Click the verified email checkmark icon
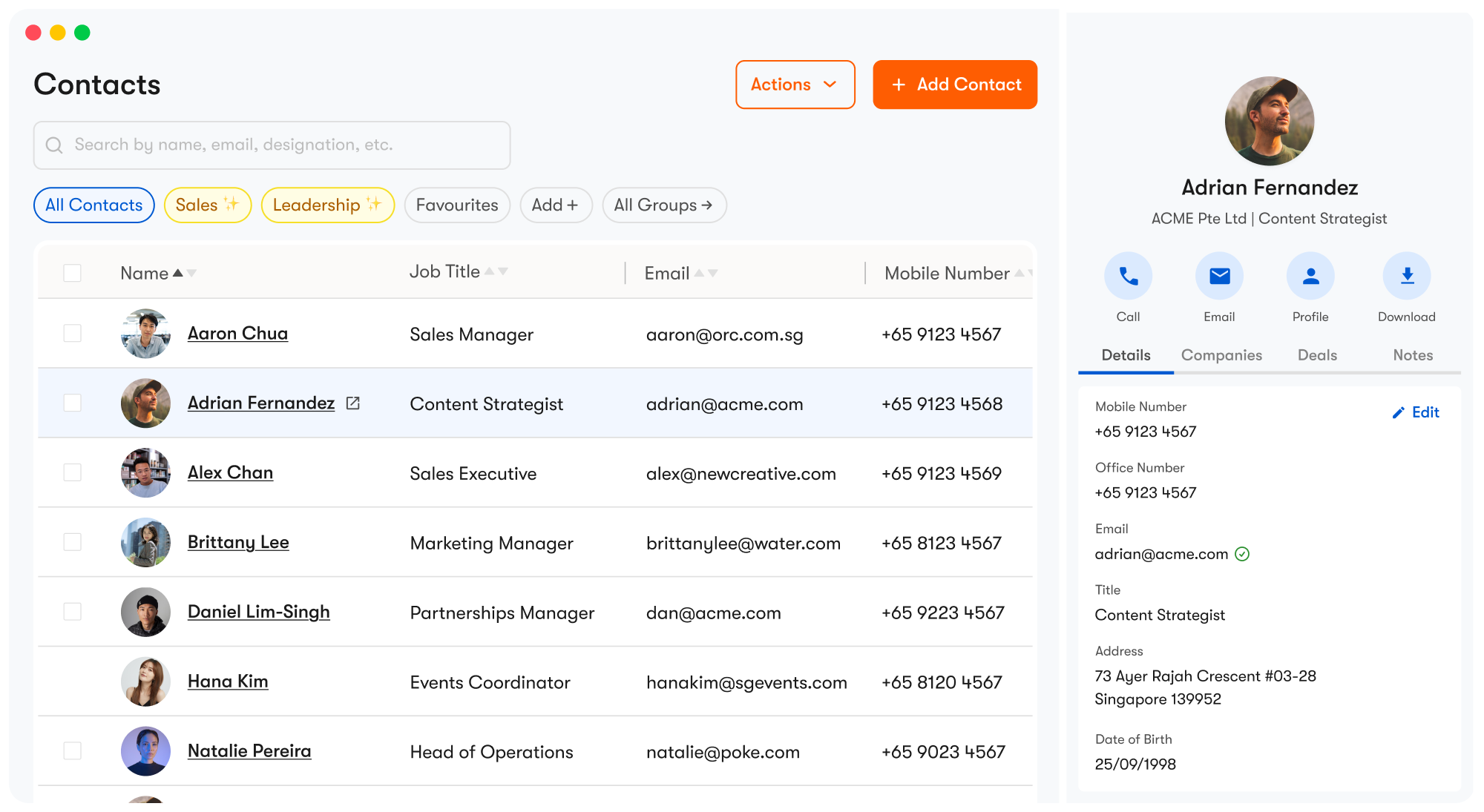This screenshot has height=812, width=1484. click(x=1242, y=554)
